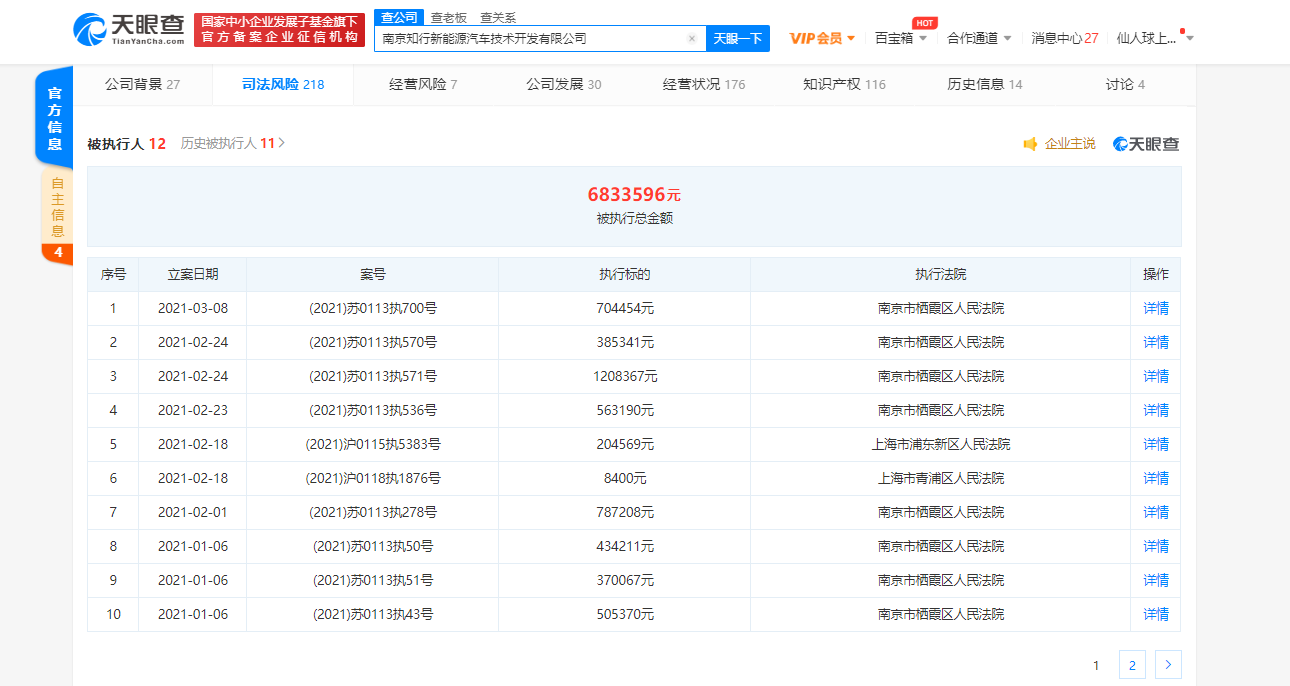Click total amount 6833596元

pyautogui.click(x=634, y=195)
